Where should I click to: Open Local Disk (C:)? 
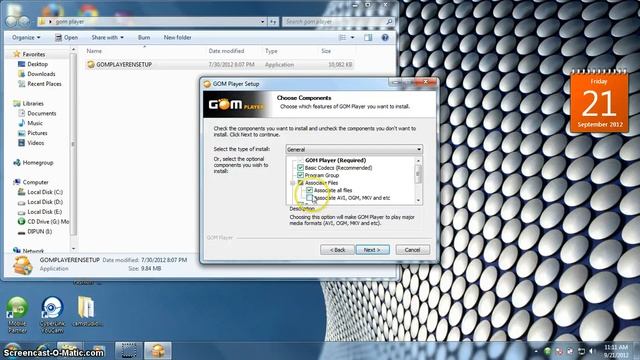point(45,192)
